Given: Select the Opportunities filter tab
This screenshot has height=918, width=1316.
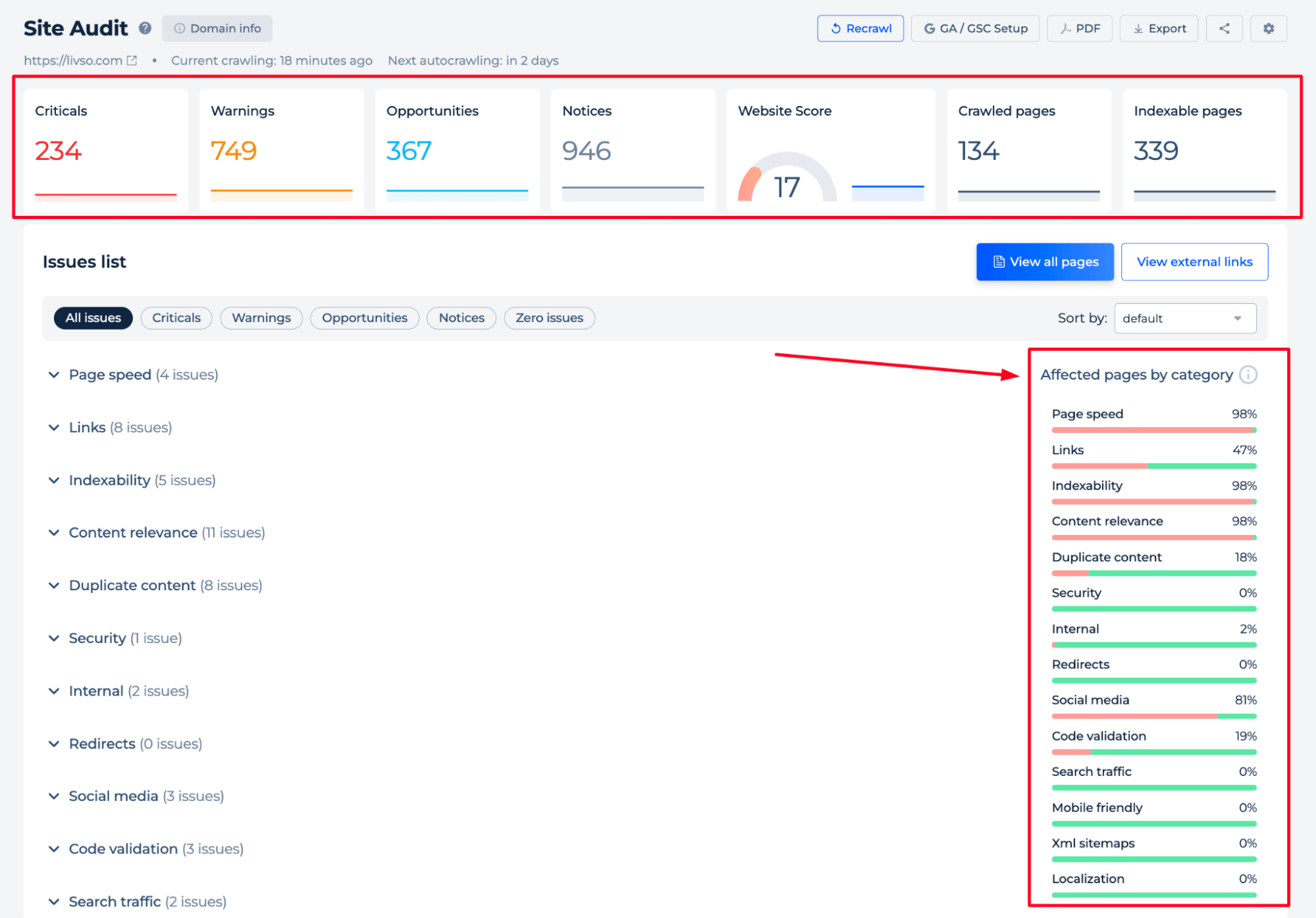Looking at the screenshot, I should 365,318.
